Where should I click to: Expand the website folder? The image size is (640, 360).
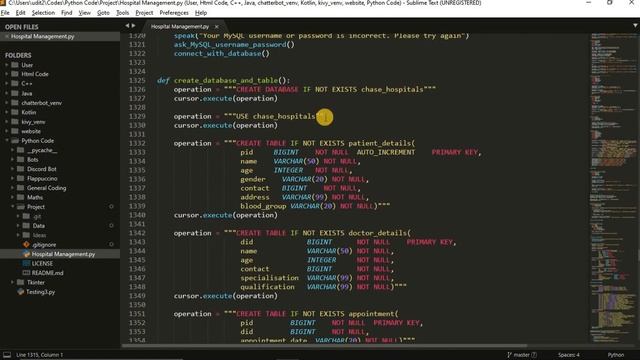[7, 131]
